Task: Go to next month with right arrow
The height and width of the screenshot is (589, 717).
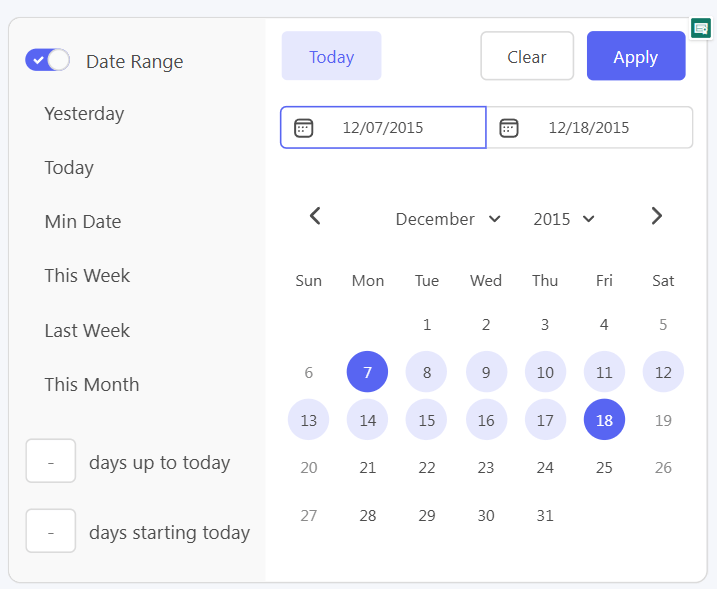Action: 657,216
